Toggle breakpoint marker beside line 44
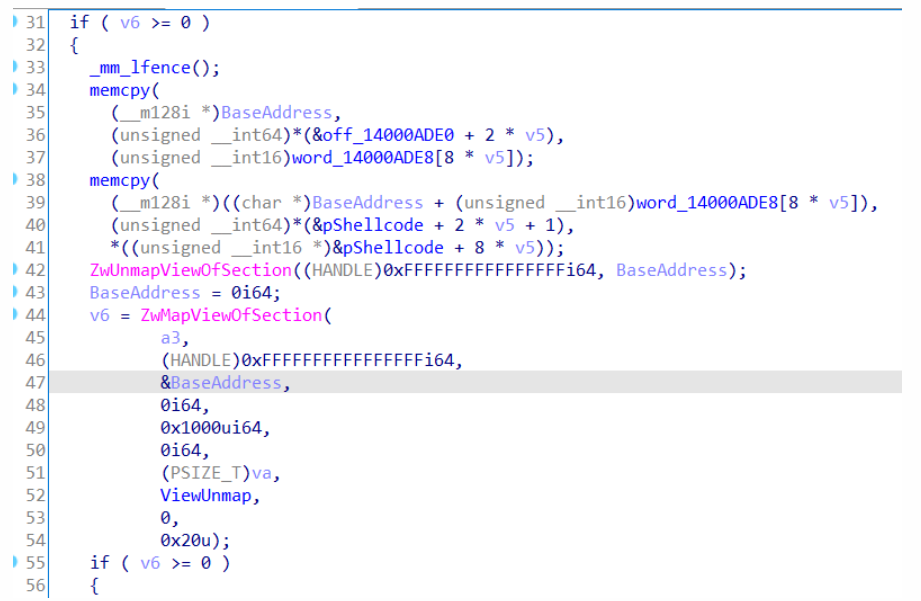Image resolution: width=921 pixels, height=601 pixels. point(15,314)
